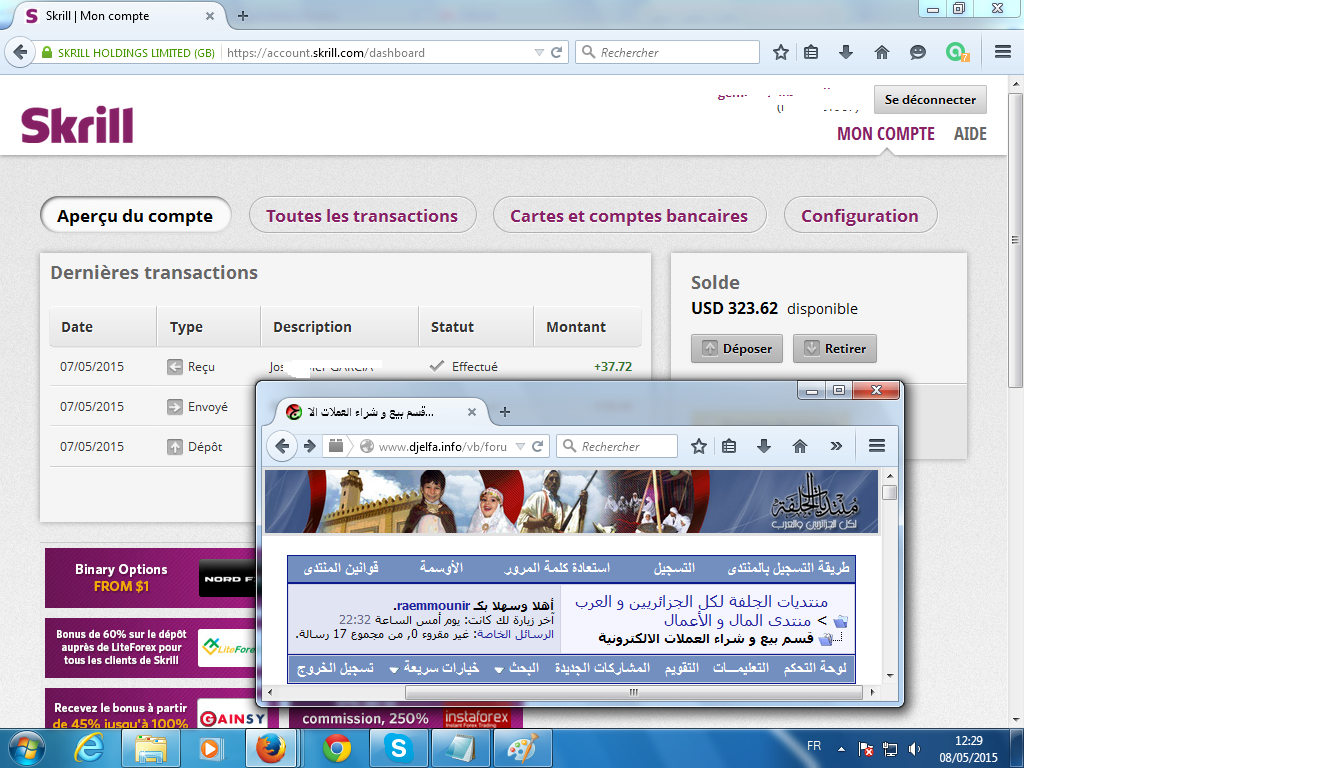Reload the djelfa forum page

[x=537, y=446]
